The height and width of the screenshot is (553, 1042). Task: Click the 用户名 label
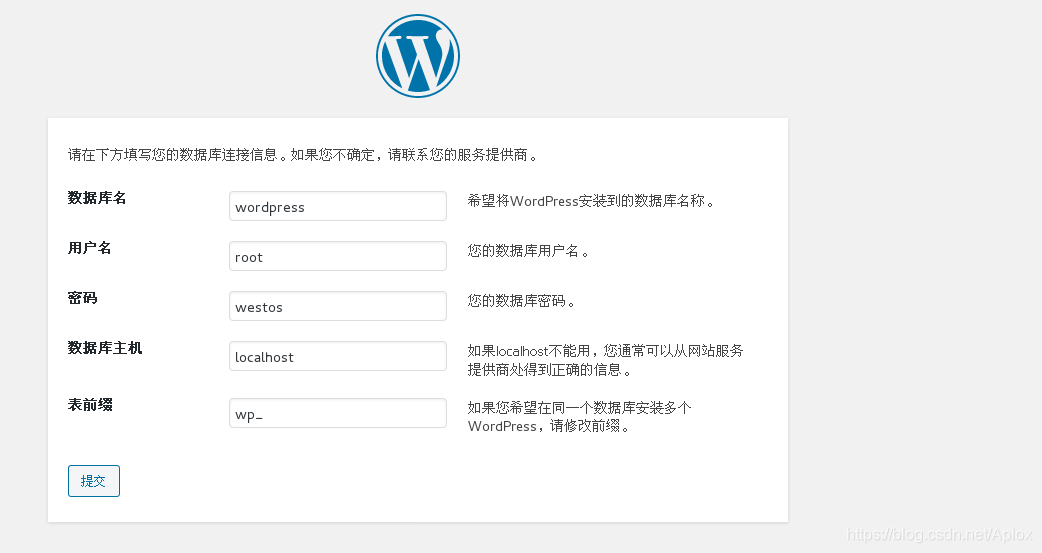point(90,248)
